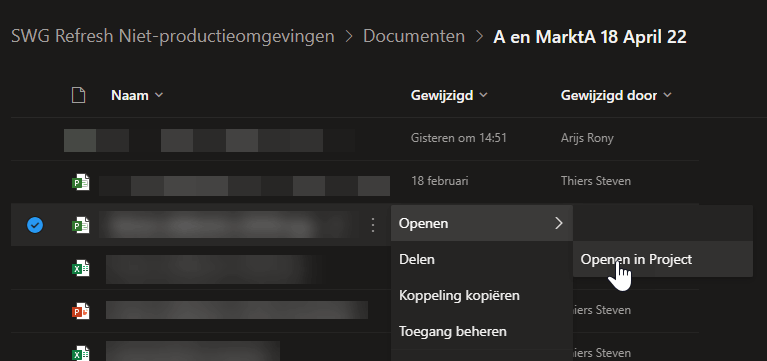This screenshot has width=767, height=361.
Task: Navigate to Documenten breadcrumb link
Action: pos(414,36)
